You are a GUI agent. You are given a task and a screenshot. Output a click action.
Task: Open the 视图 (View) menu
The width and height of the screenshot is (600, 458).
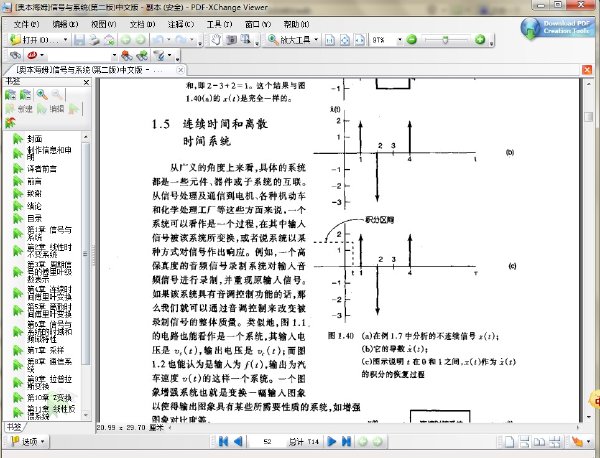tap(103, 24)
